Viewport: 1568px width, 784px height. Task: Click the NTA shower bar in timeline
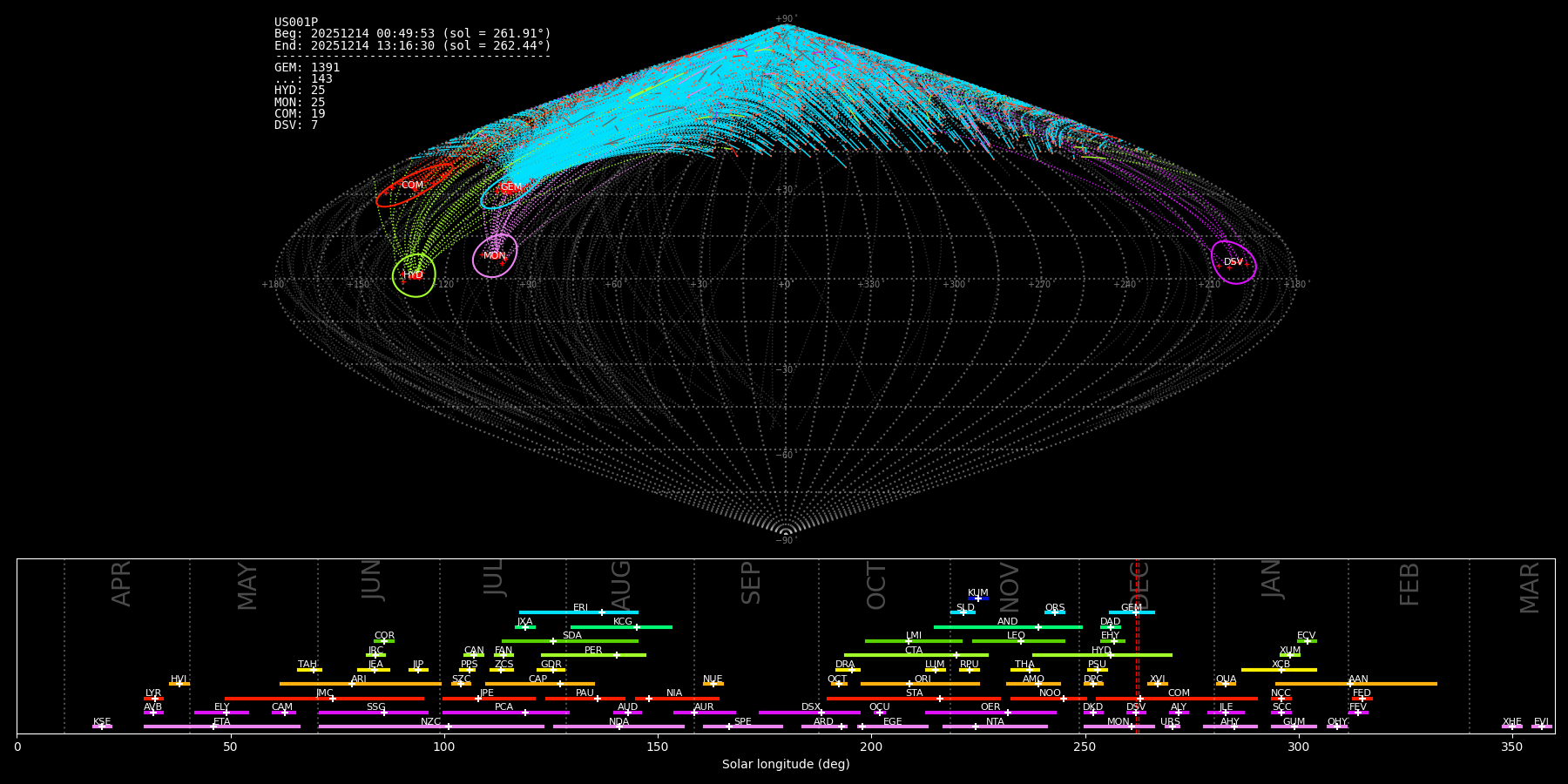[995, 727]
